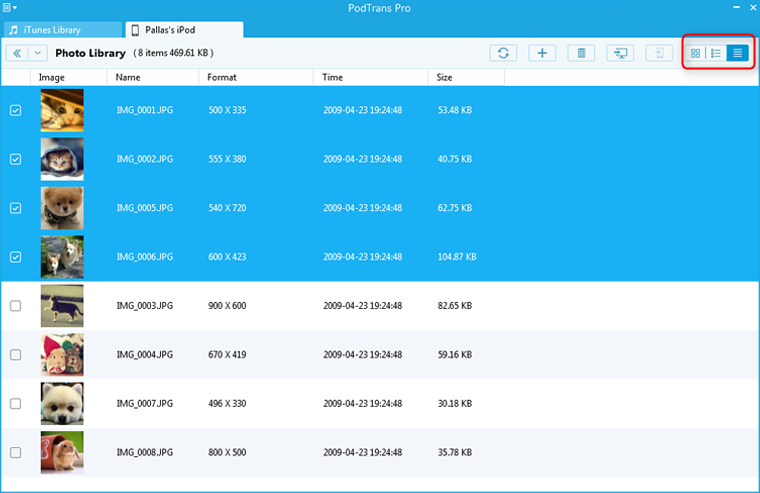This screenshot has width=760, height=493.
Task: Switch to list-with-icons view
Action: click(716, 53)
